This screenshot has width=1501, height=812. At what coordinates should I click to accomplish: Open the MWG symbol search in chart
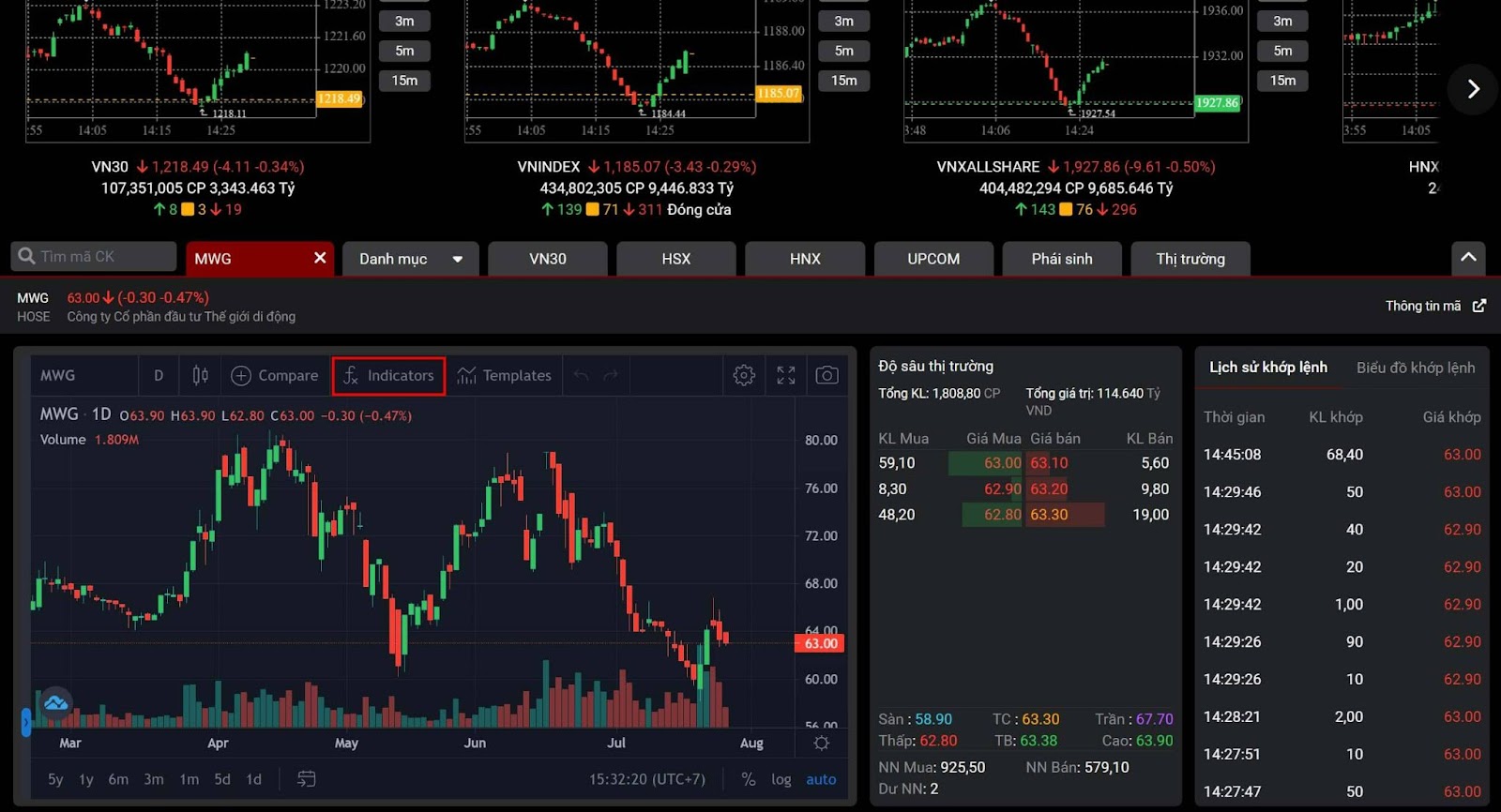(x=58, y=375)
